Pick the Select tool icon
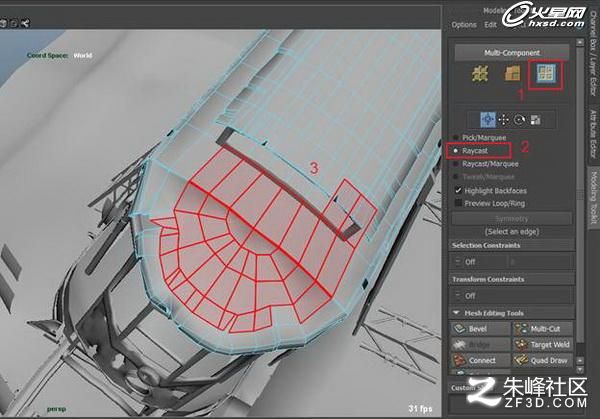Screen dimensions: 600x419 click(488, 120)
